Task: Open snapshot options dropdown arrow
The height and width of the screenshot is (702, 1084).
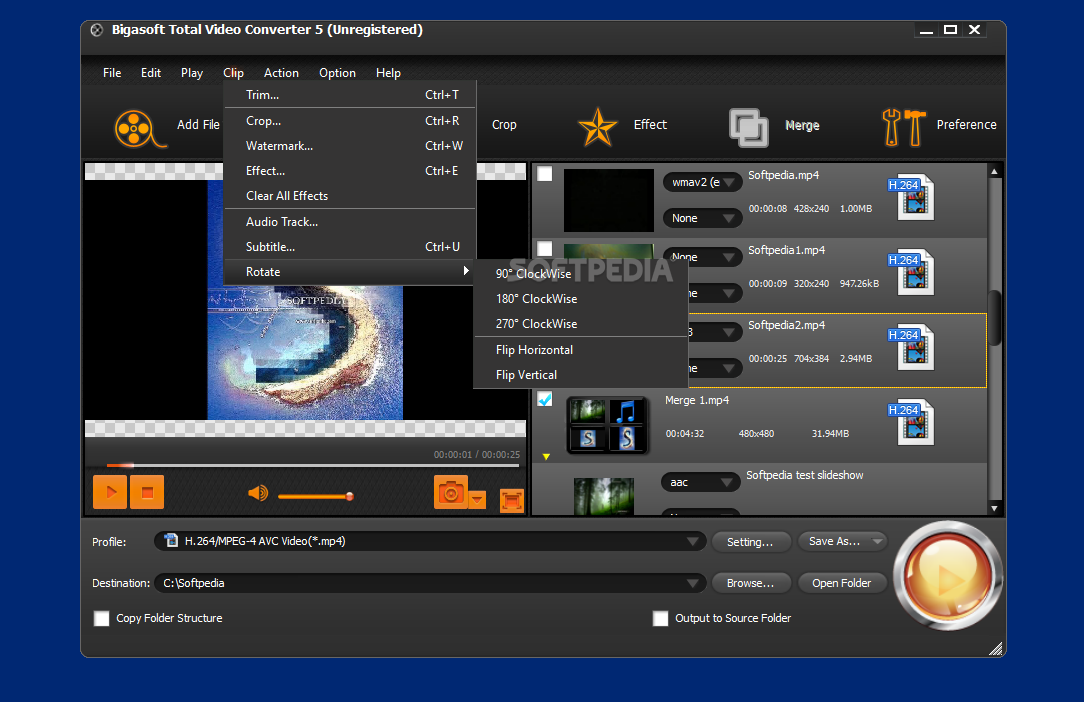Action: pos(477,499)
